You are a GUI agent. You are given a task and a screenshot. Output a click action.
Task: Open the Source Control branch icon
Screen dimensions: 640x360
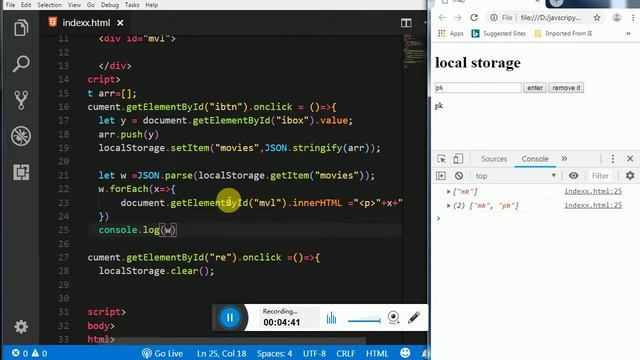(x=21, y=100)
